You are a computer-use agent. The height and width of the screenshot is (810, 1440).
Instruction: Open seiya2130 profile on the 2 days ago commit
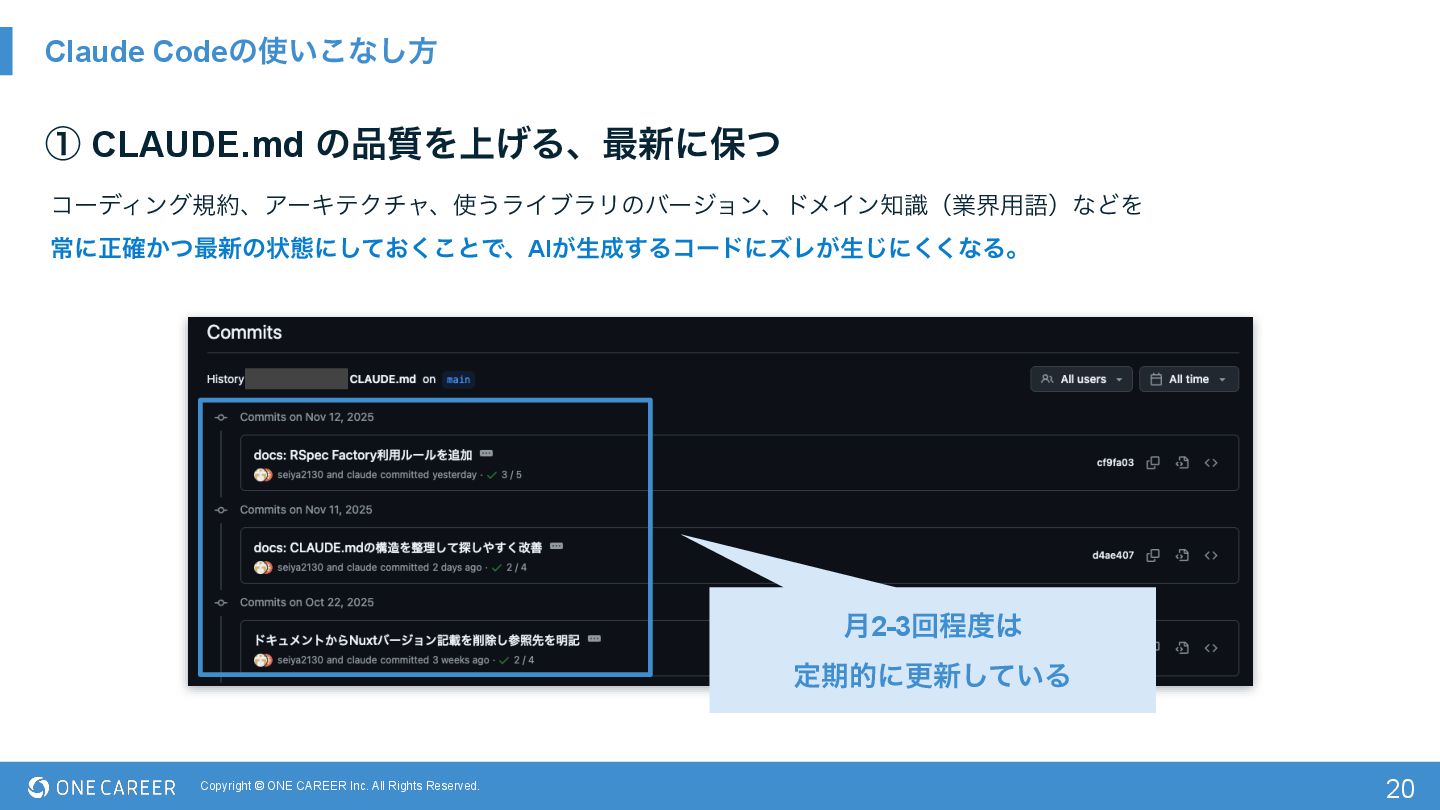tap(300, 568)
